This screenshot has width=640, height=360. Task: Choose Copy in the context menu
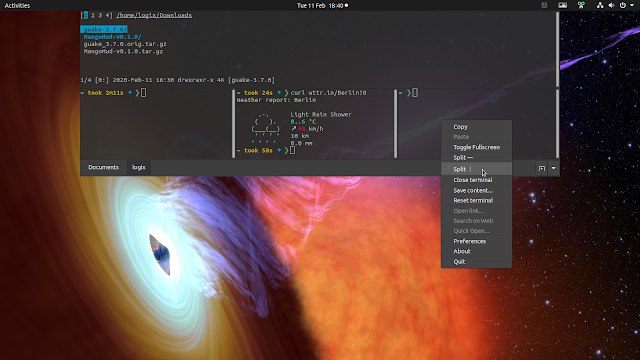coord(476,127)
